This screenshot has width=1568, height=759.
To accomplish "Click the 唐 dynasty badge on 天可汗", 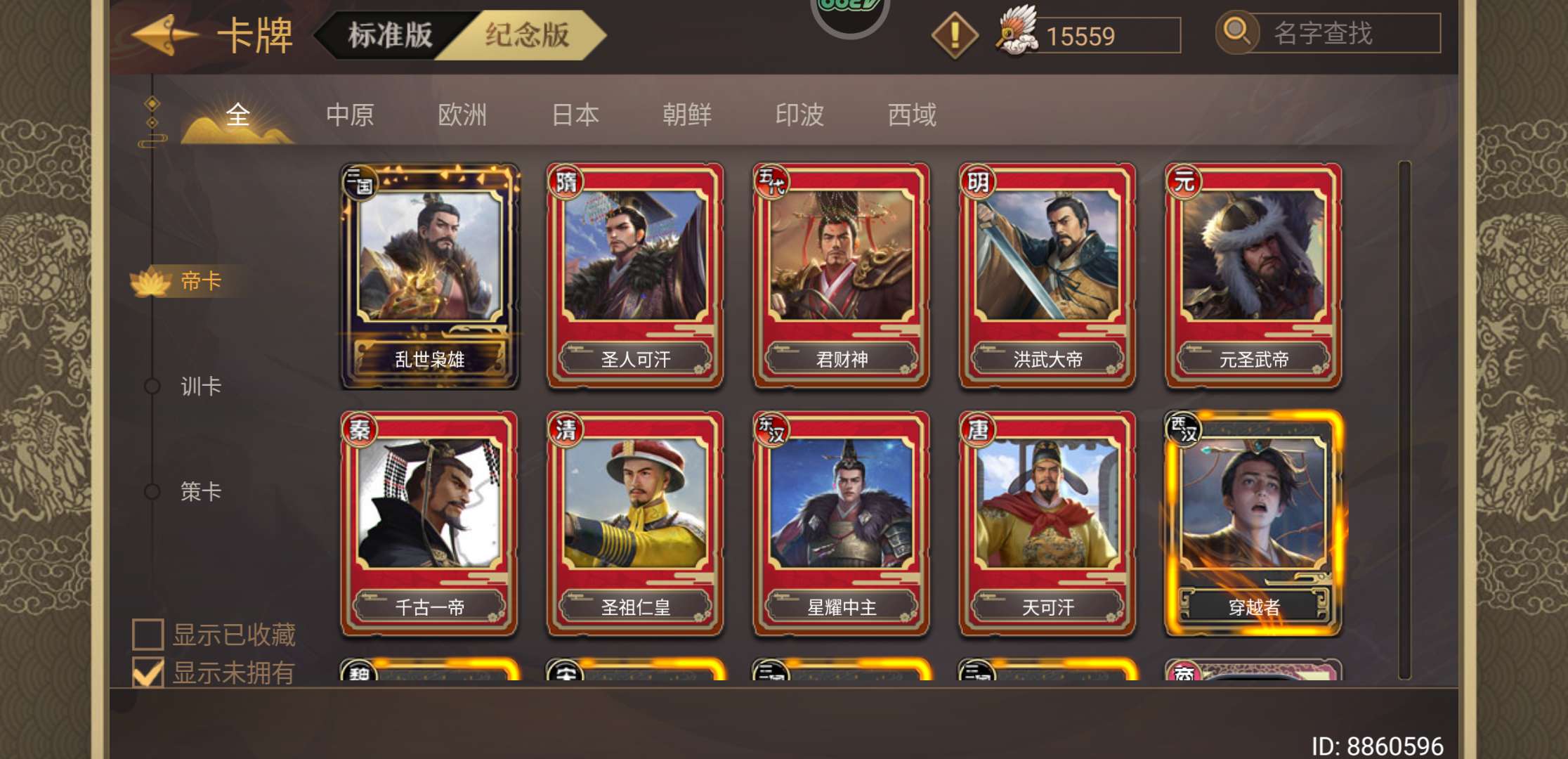I will click(978, 429).
